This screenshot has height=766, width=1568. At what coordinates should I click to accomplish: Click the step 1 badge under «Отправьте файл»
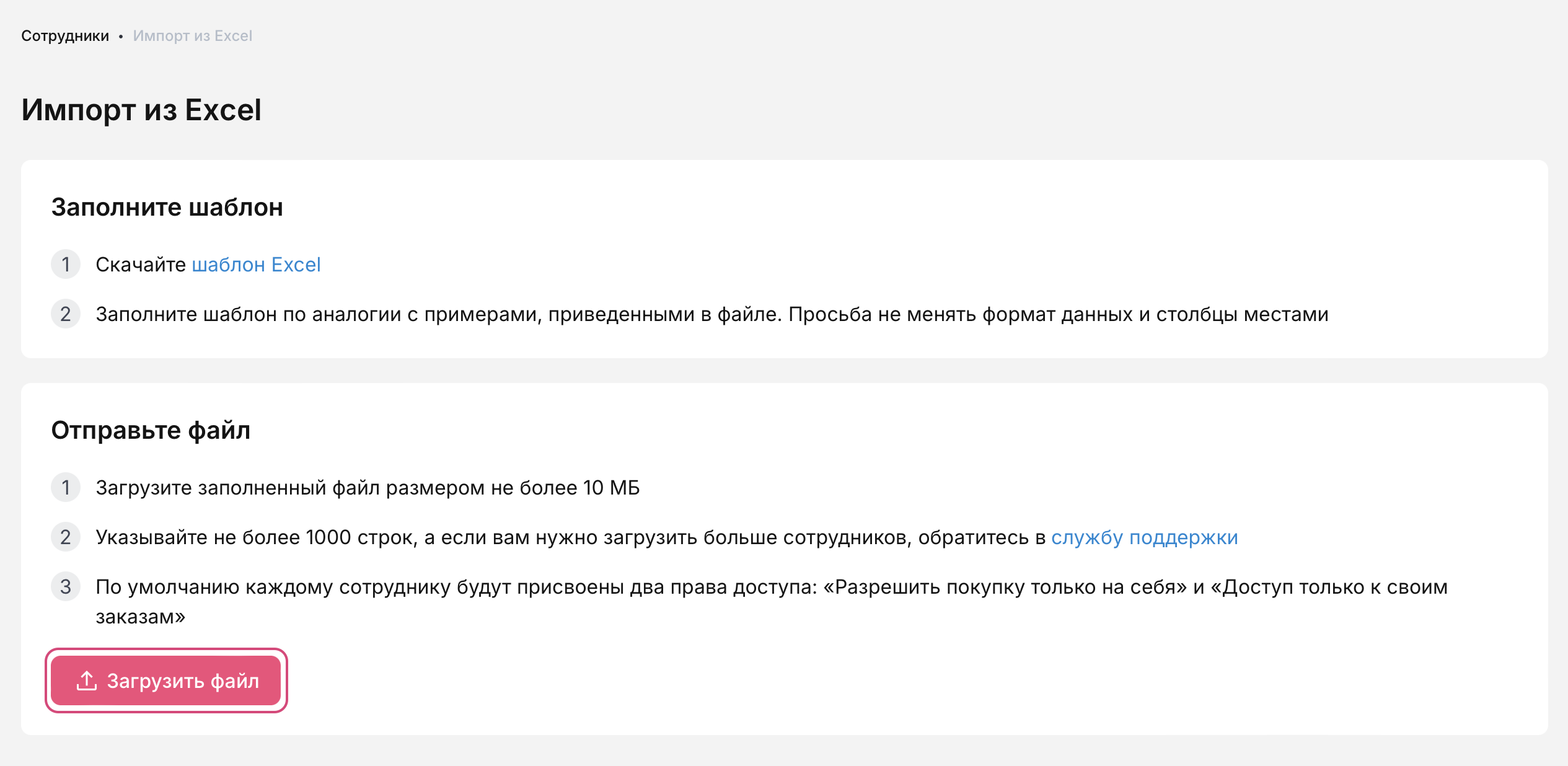tap(66, 488)
